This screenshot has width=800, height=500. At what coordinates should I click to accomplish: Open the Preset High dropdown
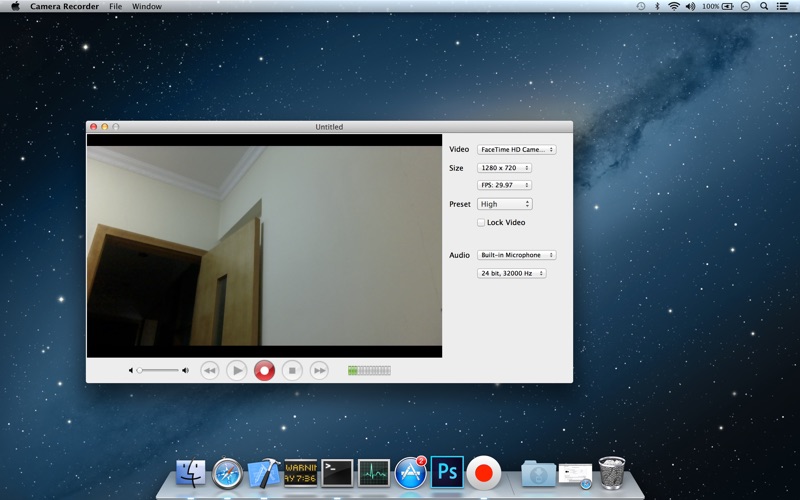tap(505, 204)
